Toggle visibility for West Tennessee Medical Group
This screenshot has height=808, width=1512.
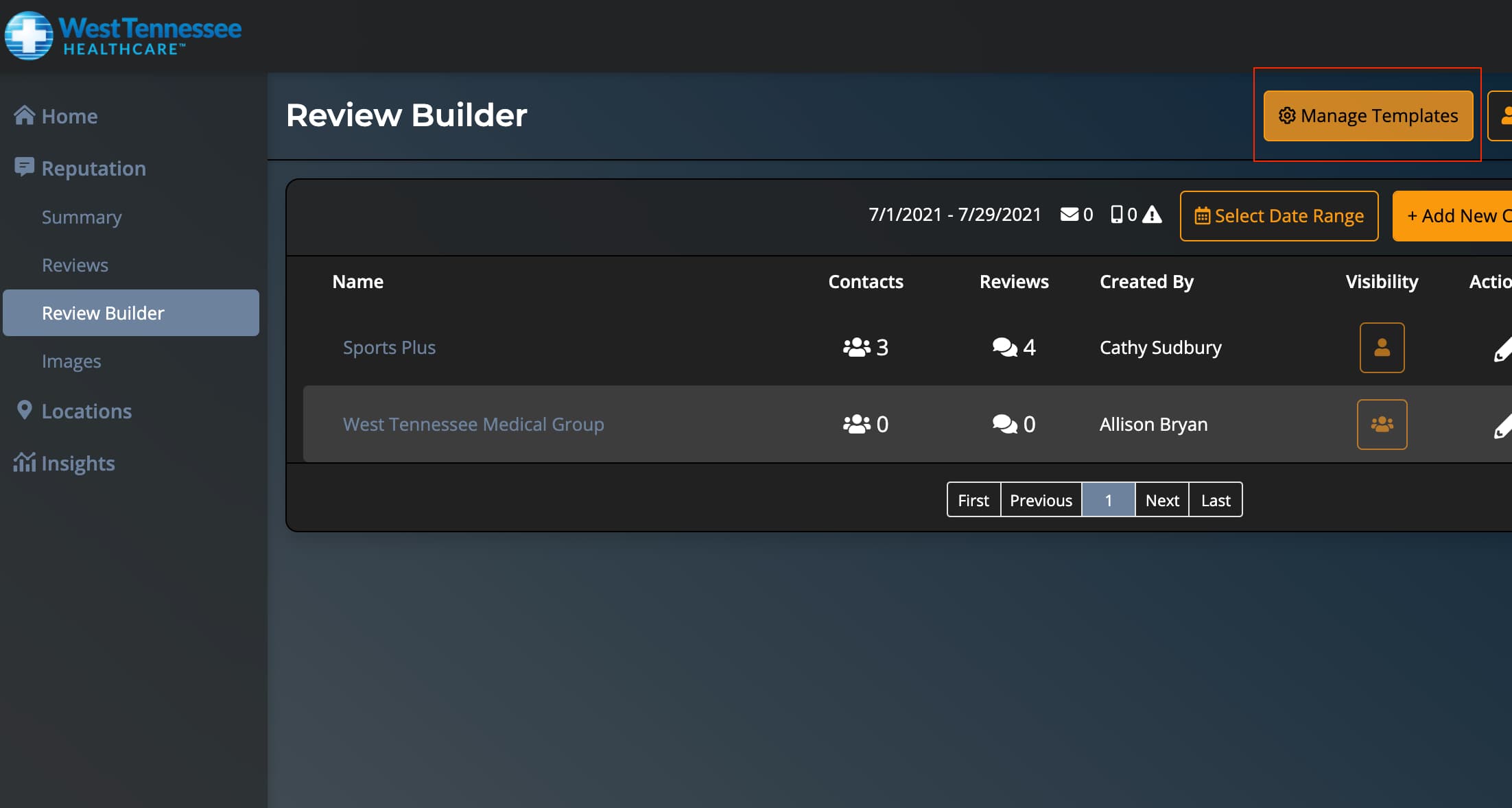pyautogui.click(x=1382, y=425)
